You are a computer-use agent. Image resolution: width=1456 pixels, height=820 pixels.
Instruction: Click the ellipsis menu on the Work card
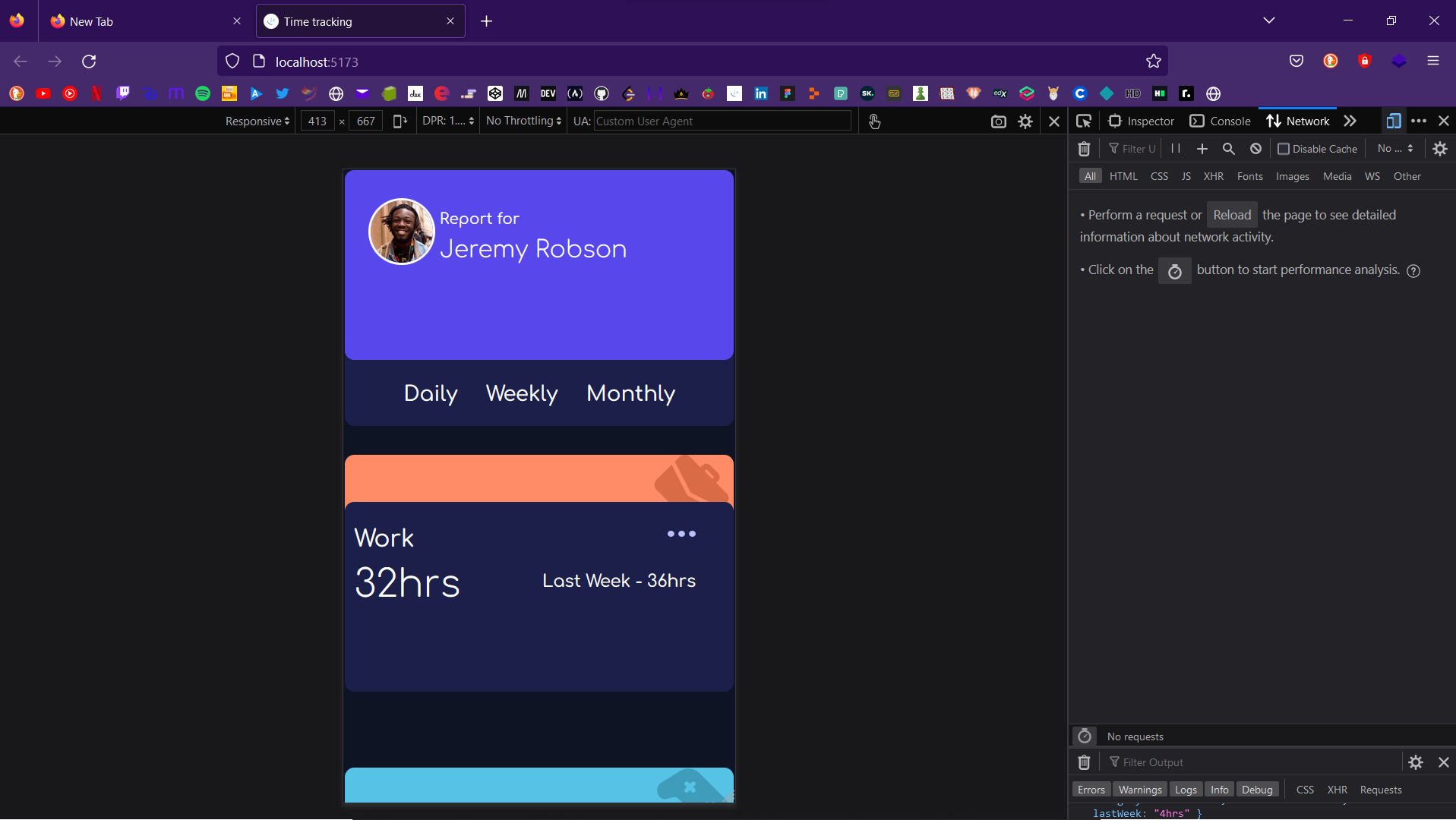click(x=681, y=534)
